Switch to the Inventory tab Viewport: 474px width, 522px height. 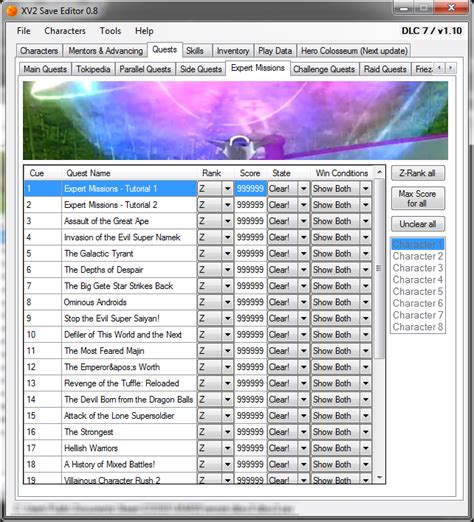point(233,51)
